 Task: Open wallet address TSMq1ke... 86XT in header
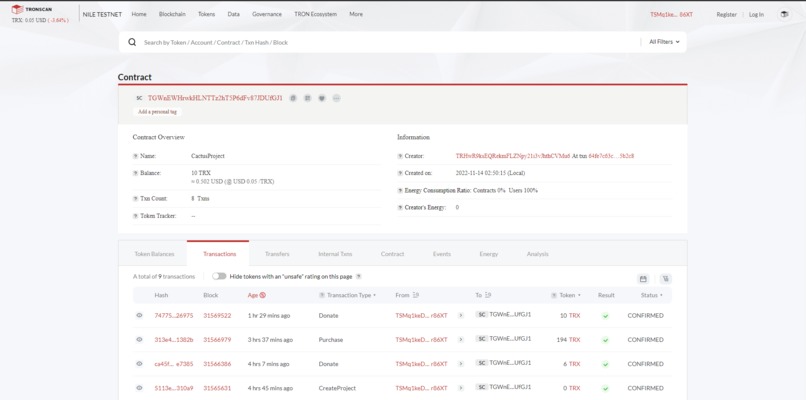(x=671, y=14)
